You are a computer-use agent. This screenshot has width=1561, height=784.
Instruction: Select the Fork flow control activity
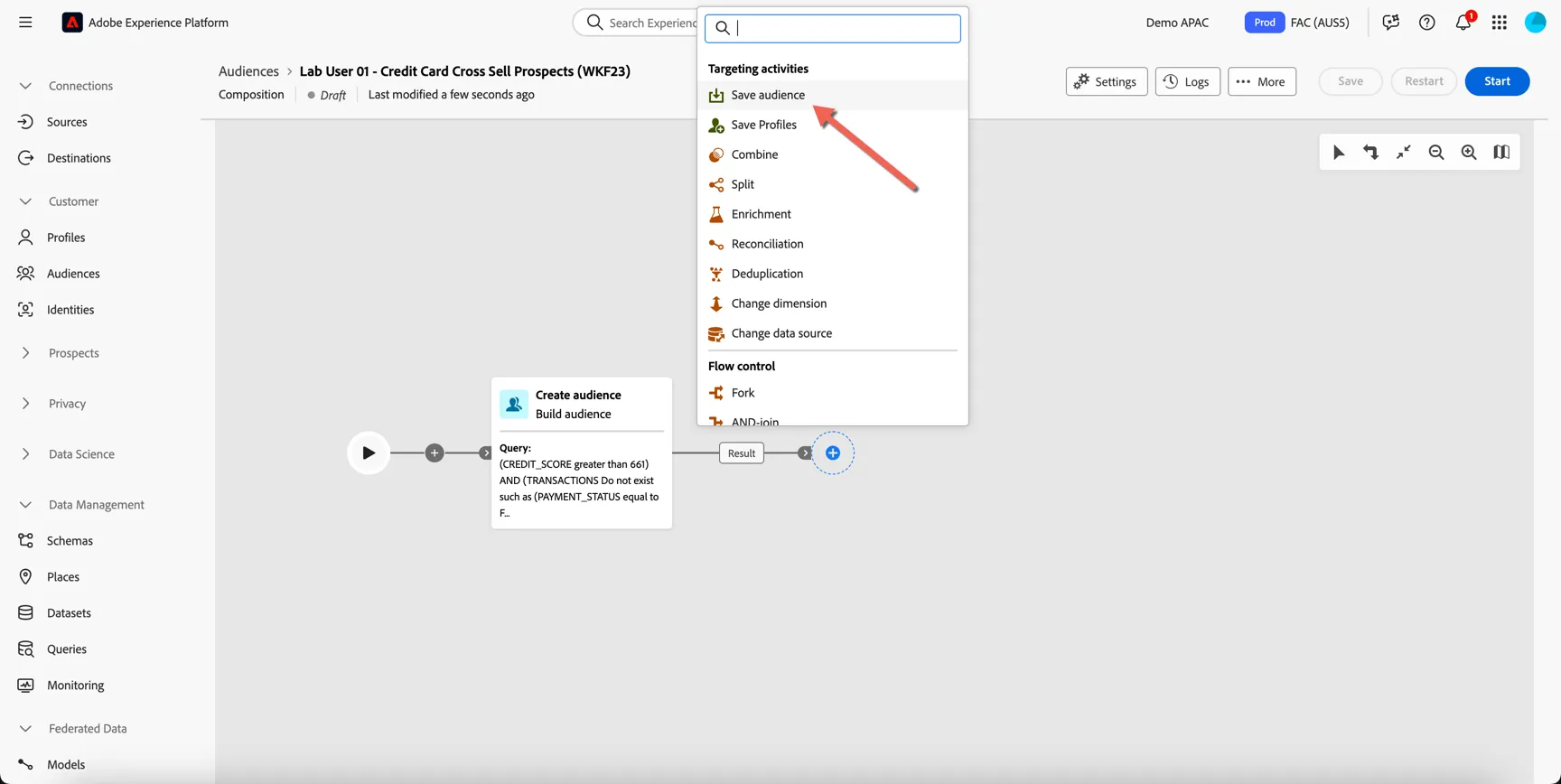click(x=832, y=393)
